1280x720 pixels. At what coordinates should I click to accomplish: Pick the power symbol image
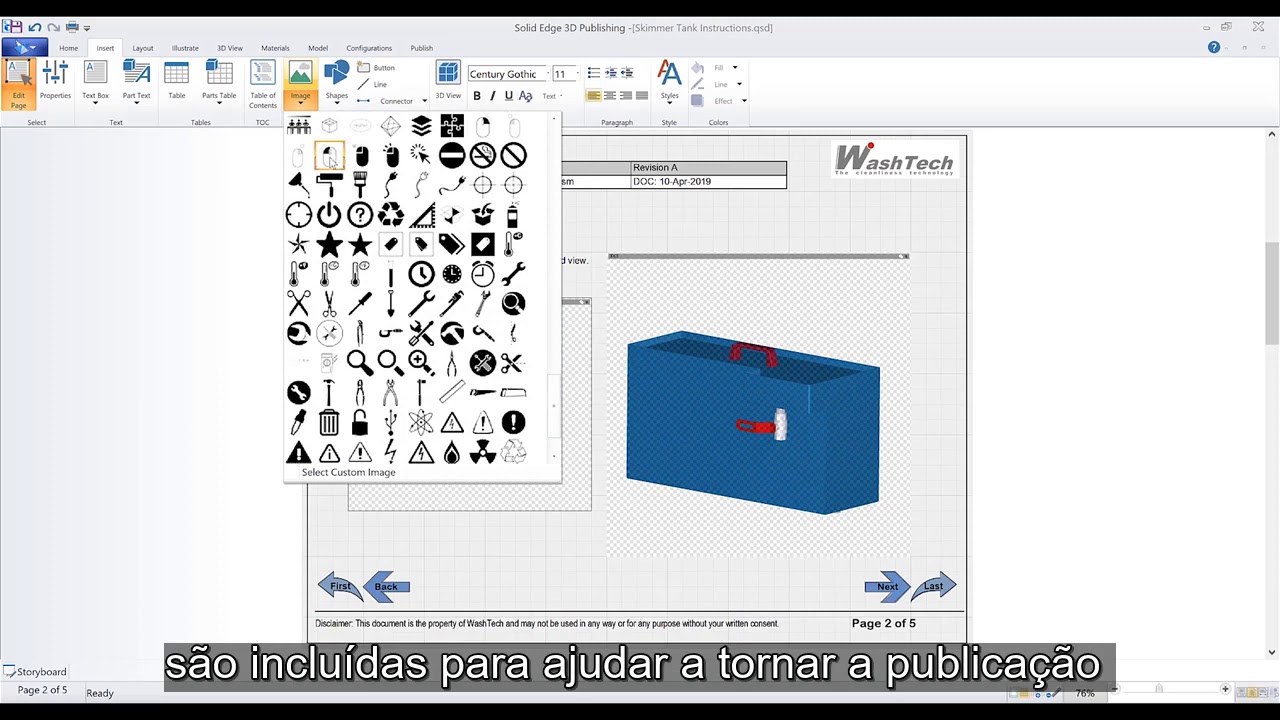click(329, 214)
